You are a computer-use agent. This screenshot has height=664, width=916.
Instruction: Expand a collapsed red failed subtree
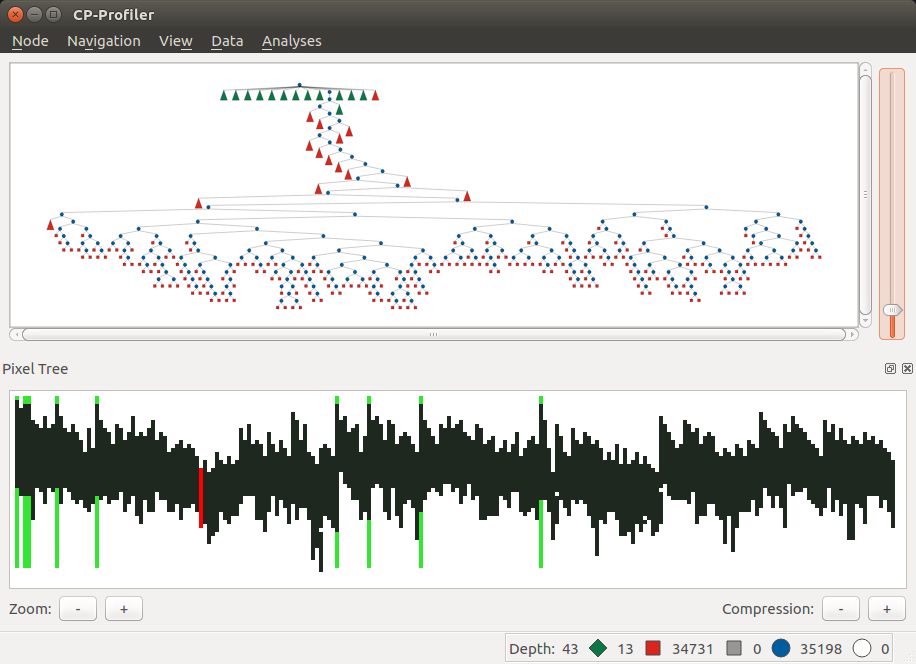[x=375, y=95]
